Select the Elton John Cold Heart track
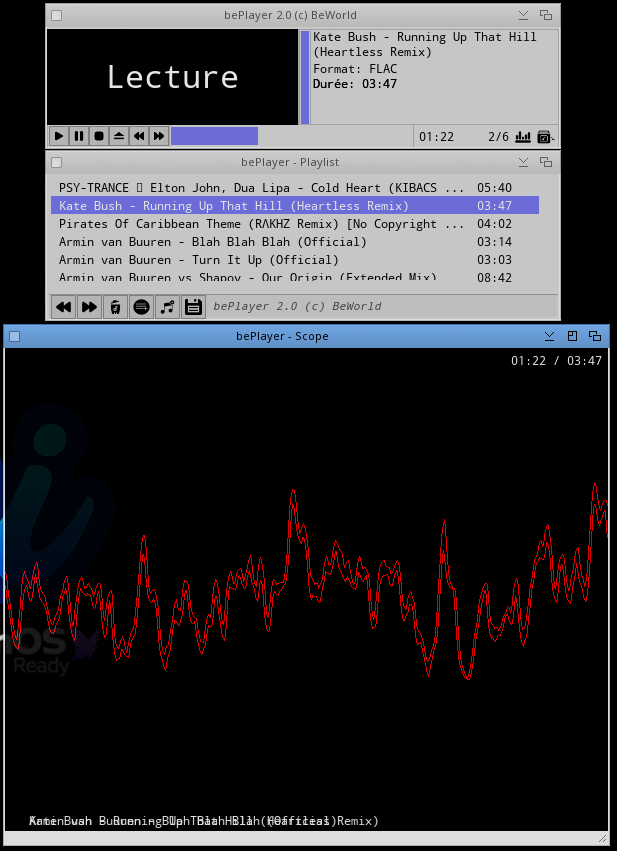Screen dimensions: 617x851 tap(261, 188)
